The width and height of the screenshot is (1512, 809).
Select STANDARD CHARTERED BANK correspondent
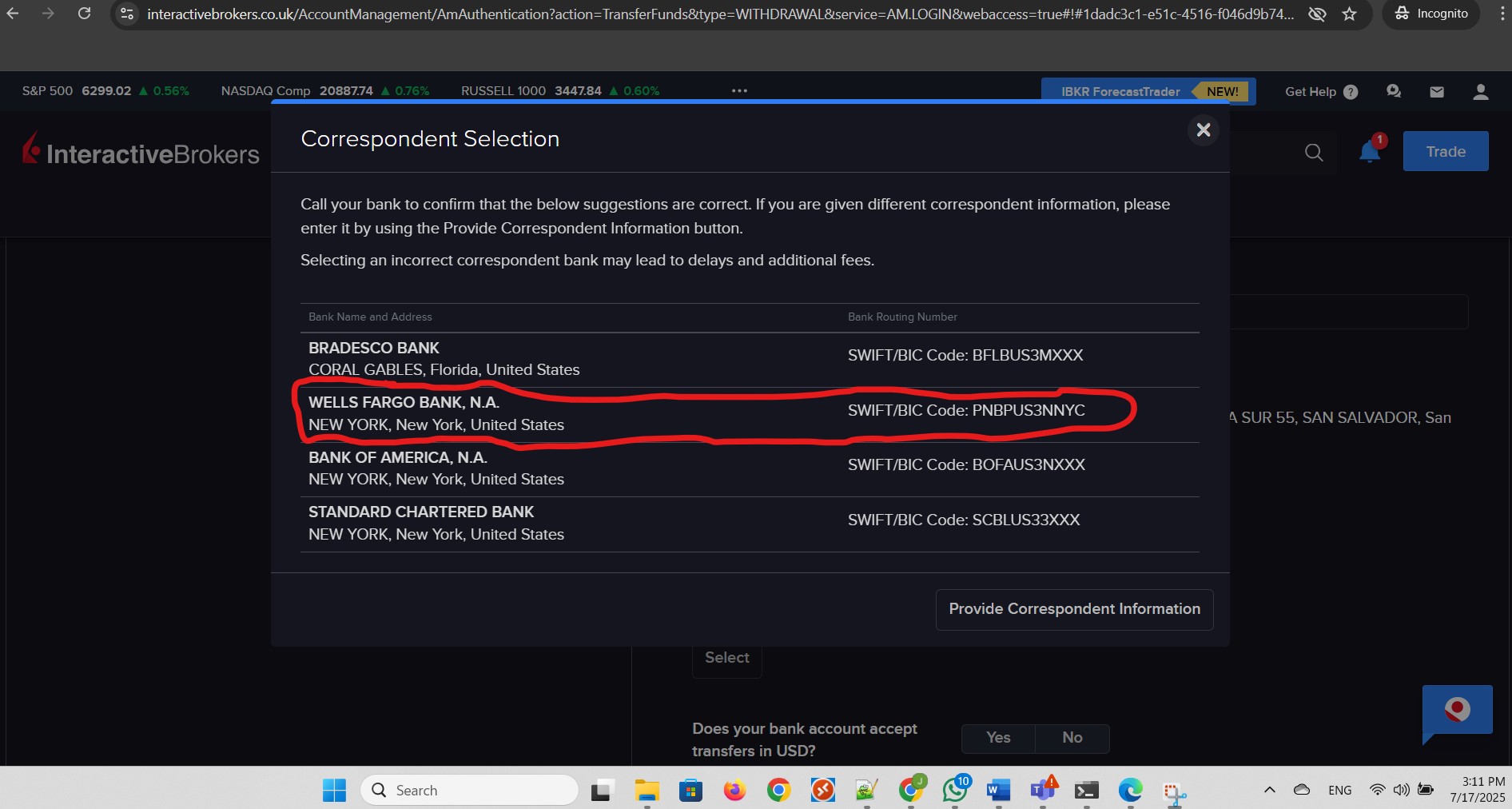(x=750, y=524)
